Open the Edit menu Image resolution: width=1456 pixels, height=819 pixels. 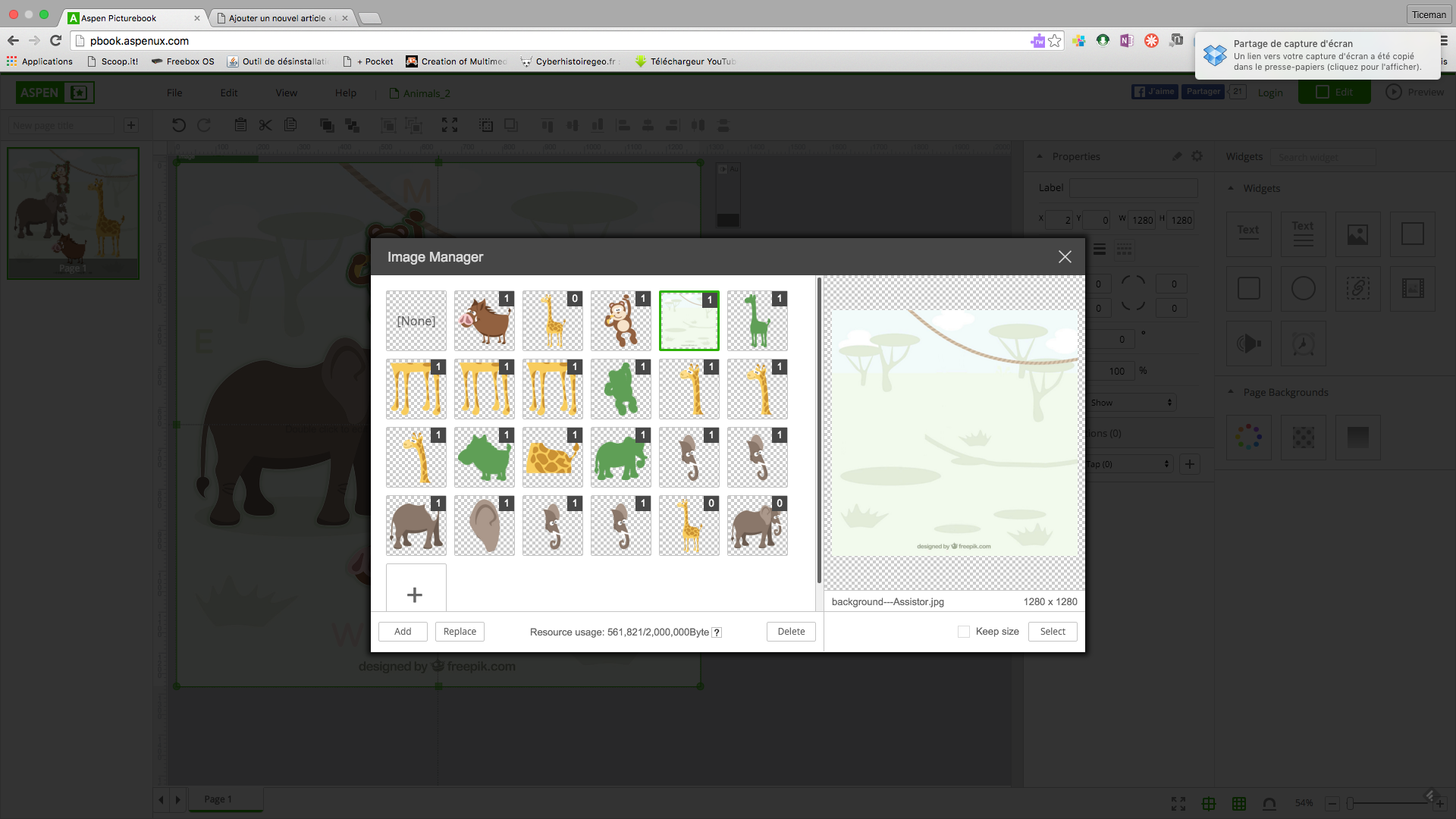pos(229,93)
